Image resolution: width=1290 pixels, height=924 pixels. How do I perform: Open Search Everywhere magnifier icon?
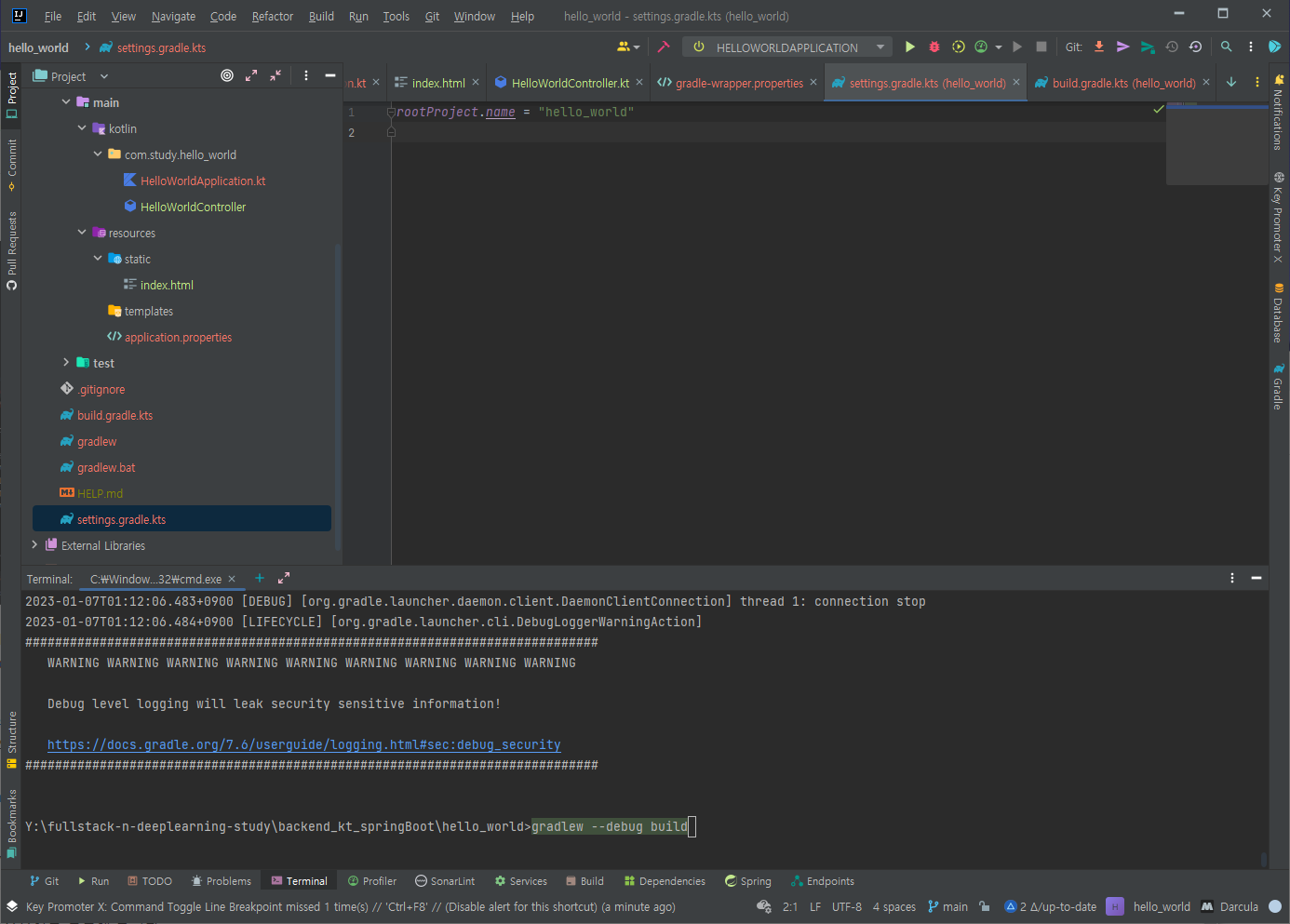coord(1227,47)
